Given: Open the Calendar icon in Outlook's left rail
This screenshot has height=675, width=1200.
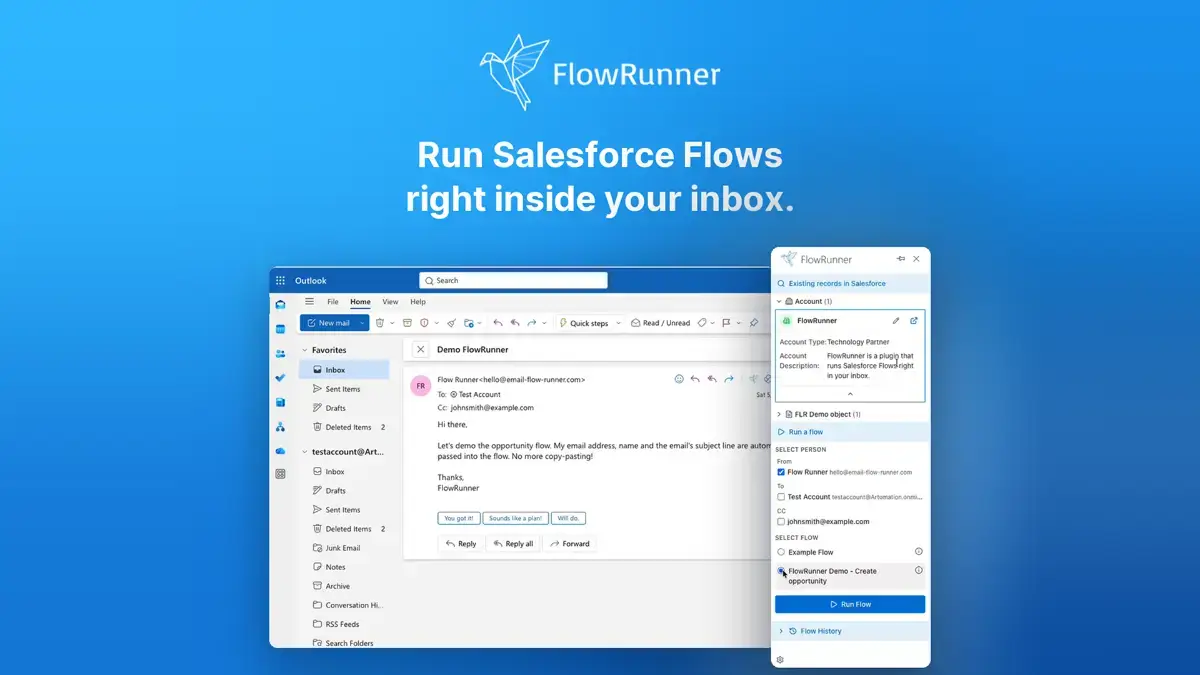Looking at the screenshot, I should [x=280, y=328].
